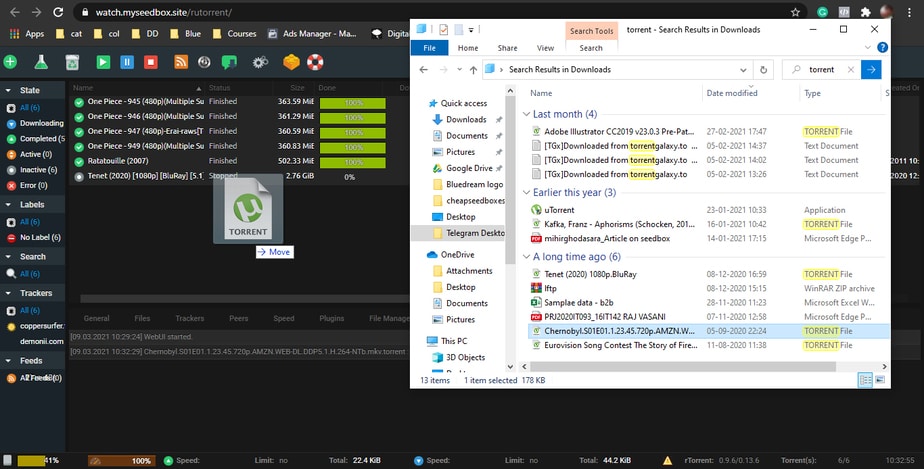Image resolution: width=924 pixels, height=469 pixels.
Task: Open the View ribbon tab in Explorer
Action: click(x=545, y=48)
